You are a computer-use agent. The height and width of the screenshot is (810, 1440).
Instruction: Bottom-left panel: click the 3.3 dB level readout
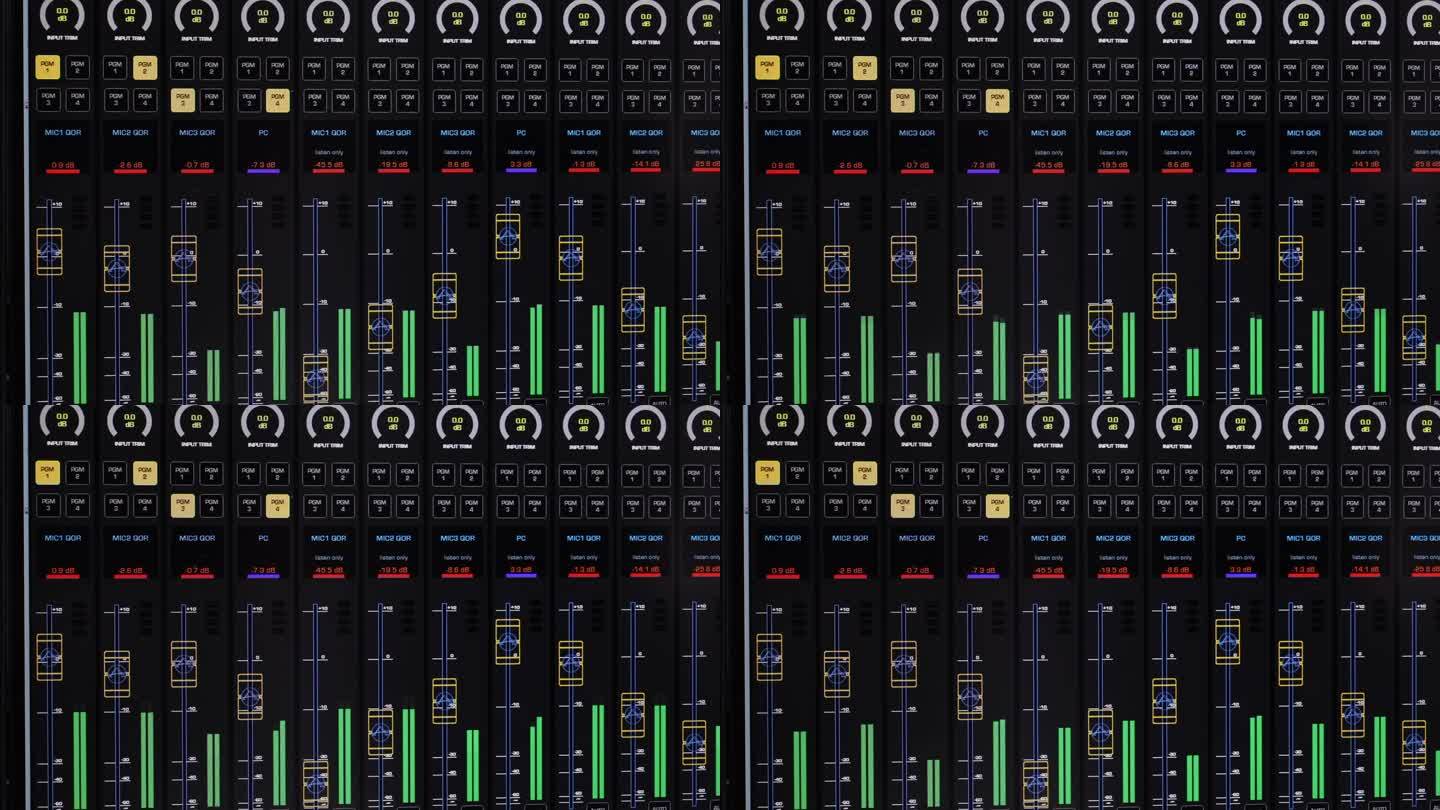click(521, 569)
